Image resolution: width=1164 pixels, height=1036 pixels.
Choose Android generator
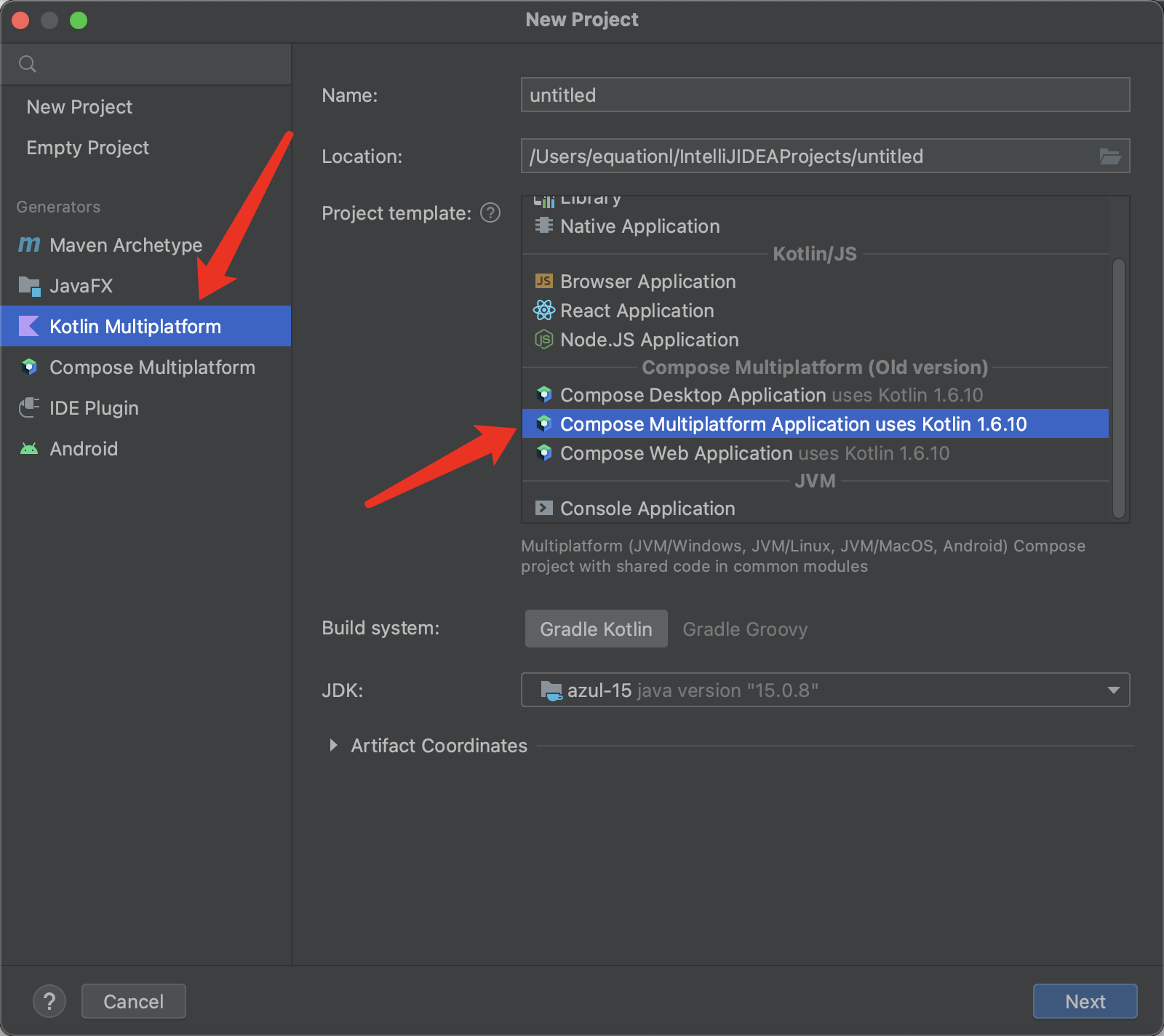click(145, 449)
